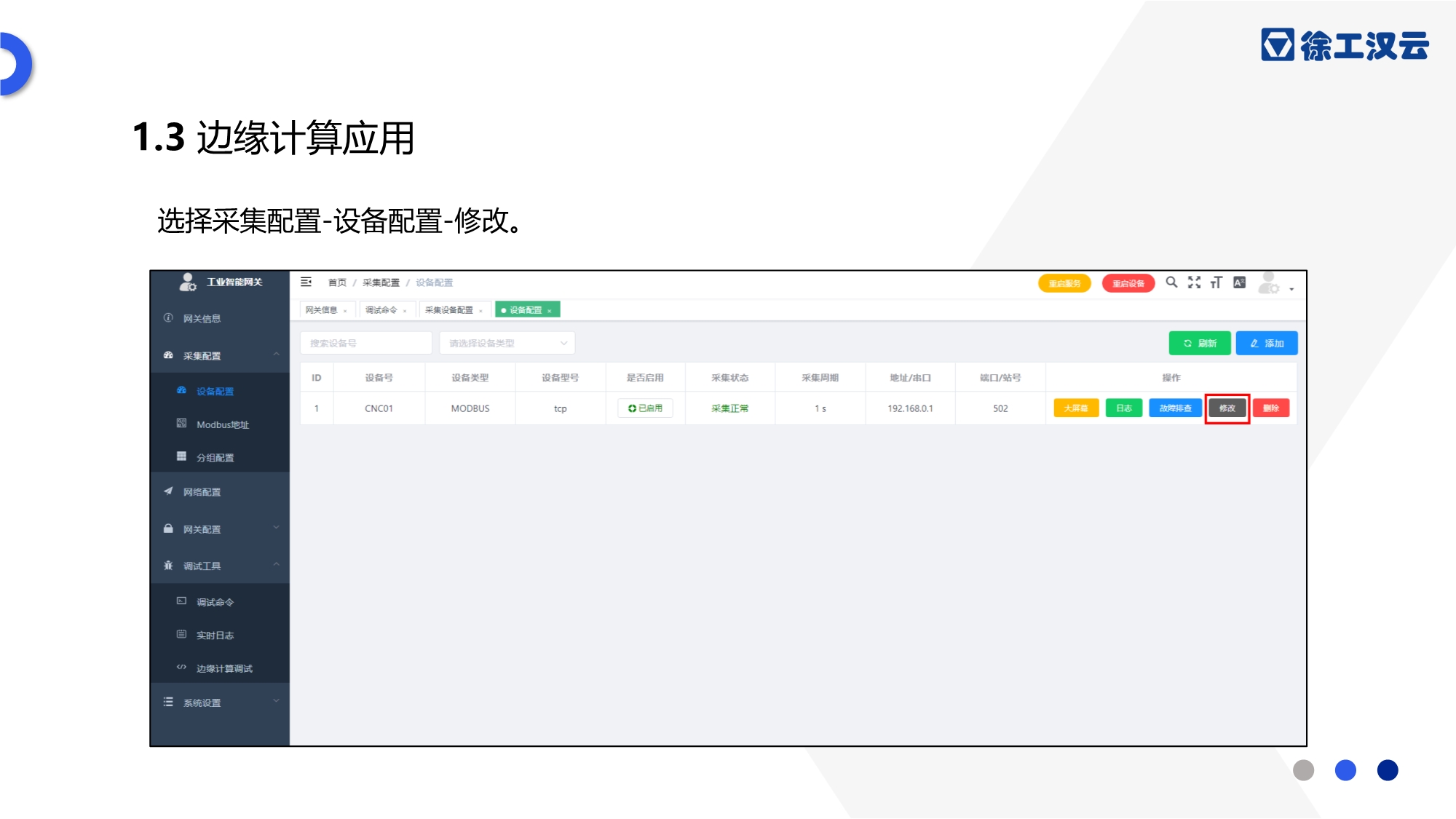Screen dimensions: 1456x819
Task: Click the 调试命令 terminal icon
Action: (x=181, y=601)
